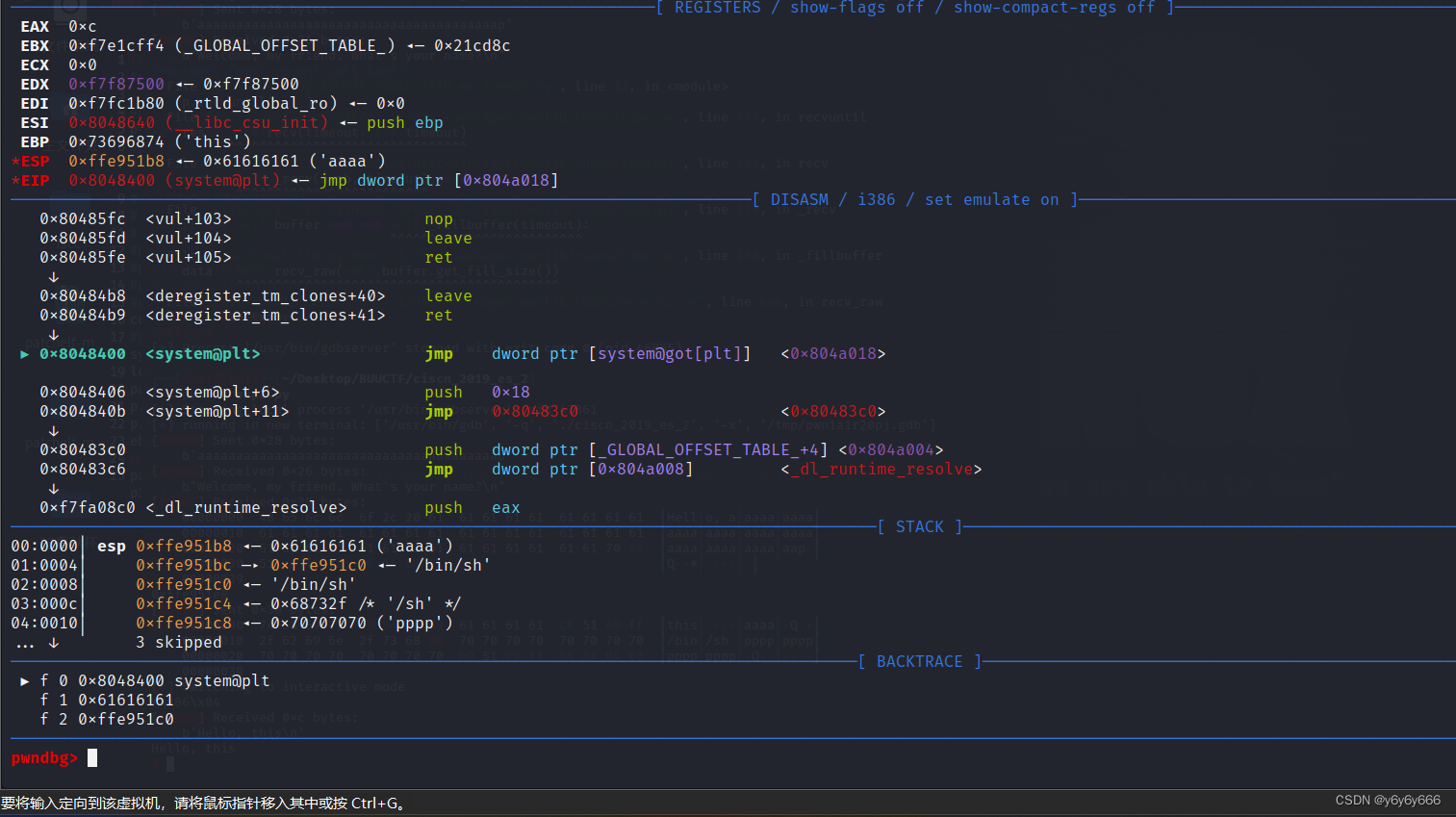Click EDX address 0xf7f87500 in purple

point(116,85)
